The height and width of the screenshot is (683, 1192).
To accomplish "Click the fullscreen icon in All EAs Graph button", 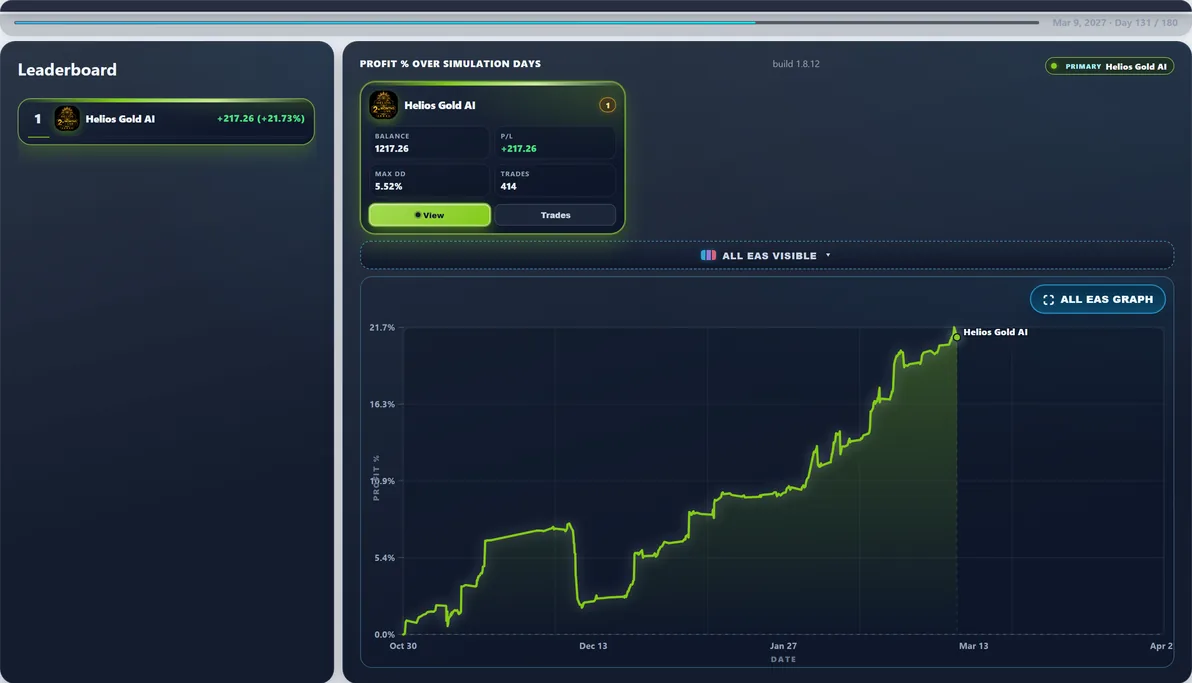I will coord(1048,300).
